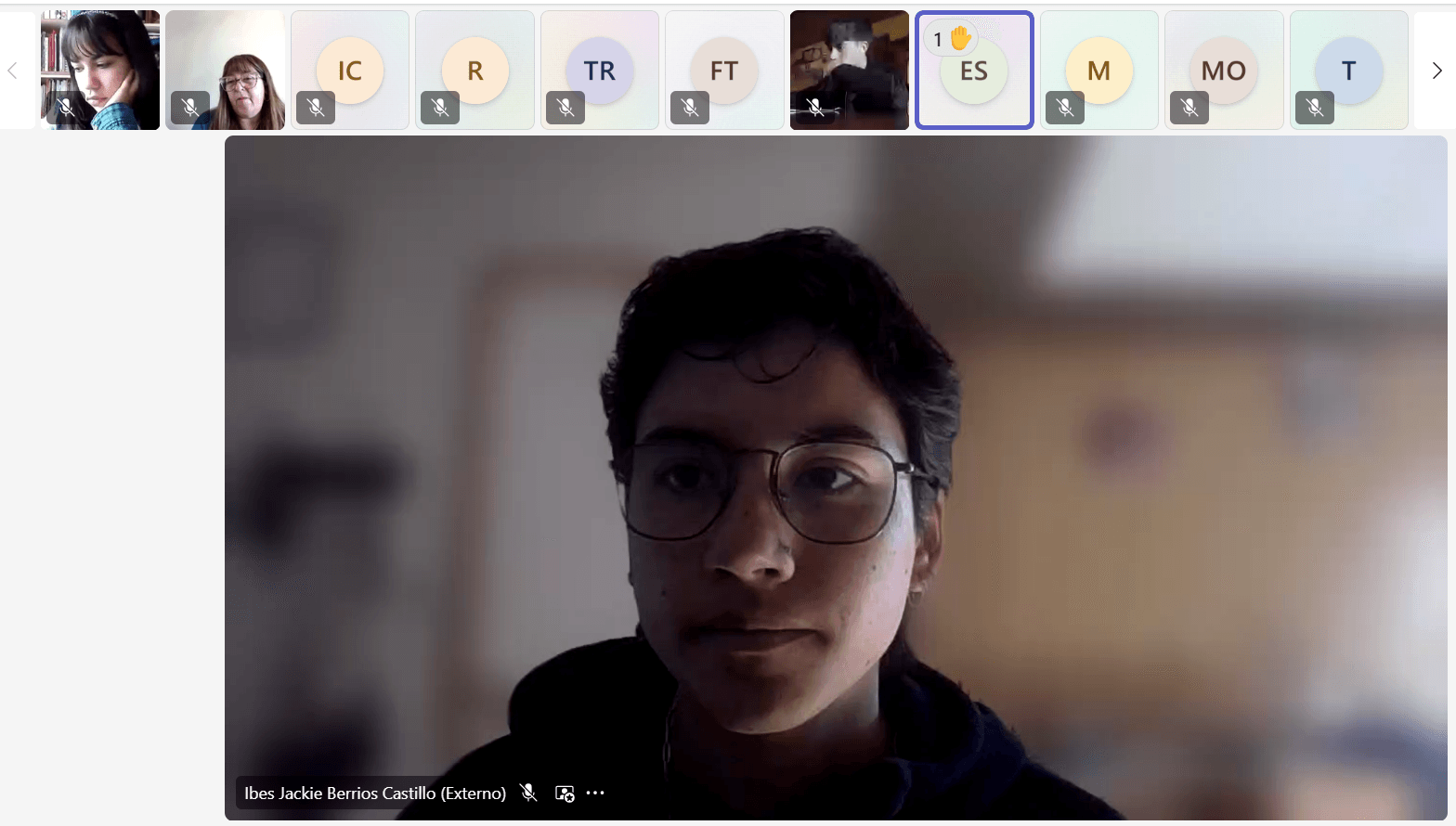1456x826 pixels.
Task: Toggle the muted mic on M participant tile
Action: 1065,108
